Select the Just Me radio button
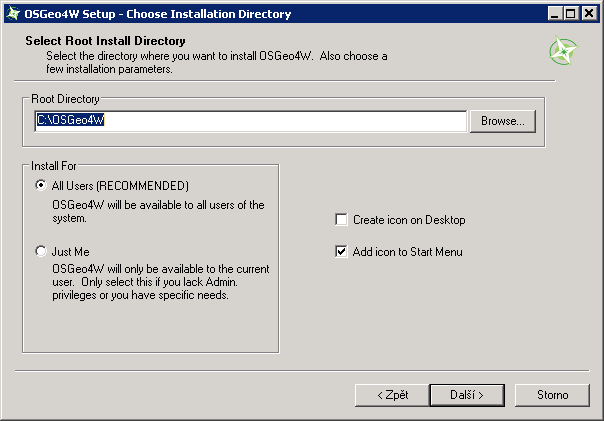The width and height of the screenshot is (604, 421). (40, 251)
